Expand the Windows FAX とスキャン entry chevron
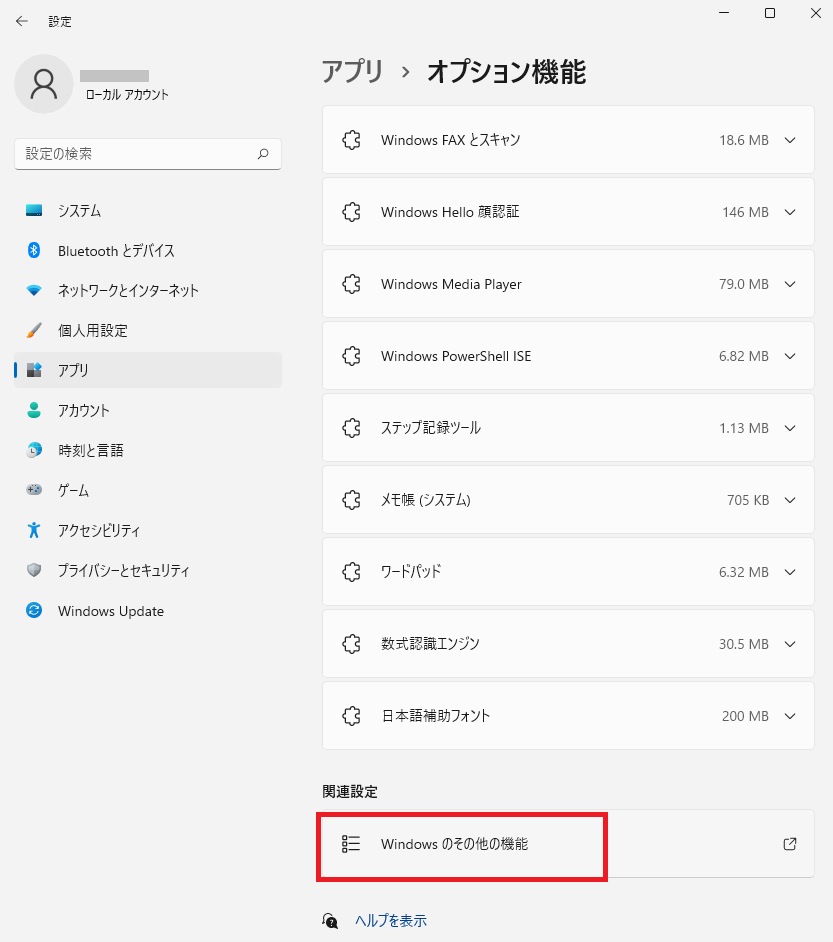Image resolution: width=833 pixels, height=942 pixels. tap(790, 140)
